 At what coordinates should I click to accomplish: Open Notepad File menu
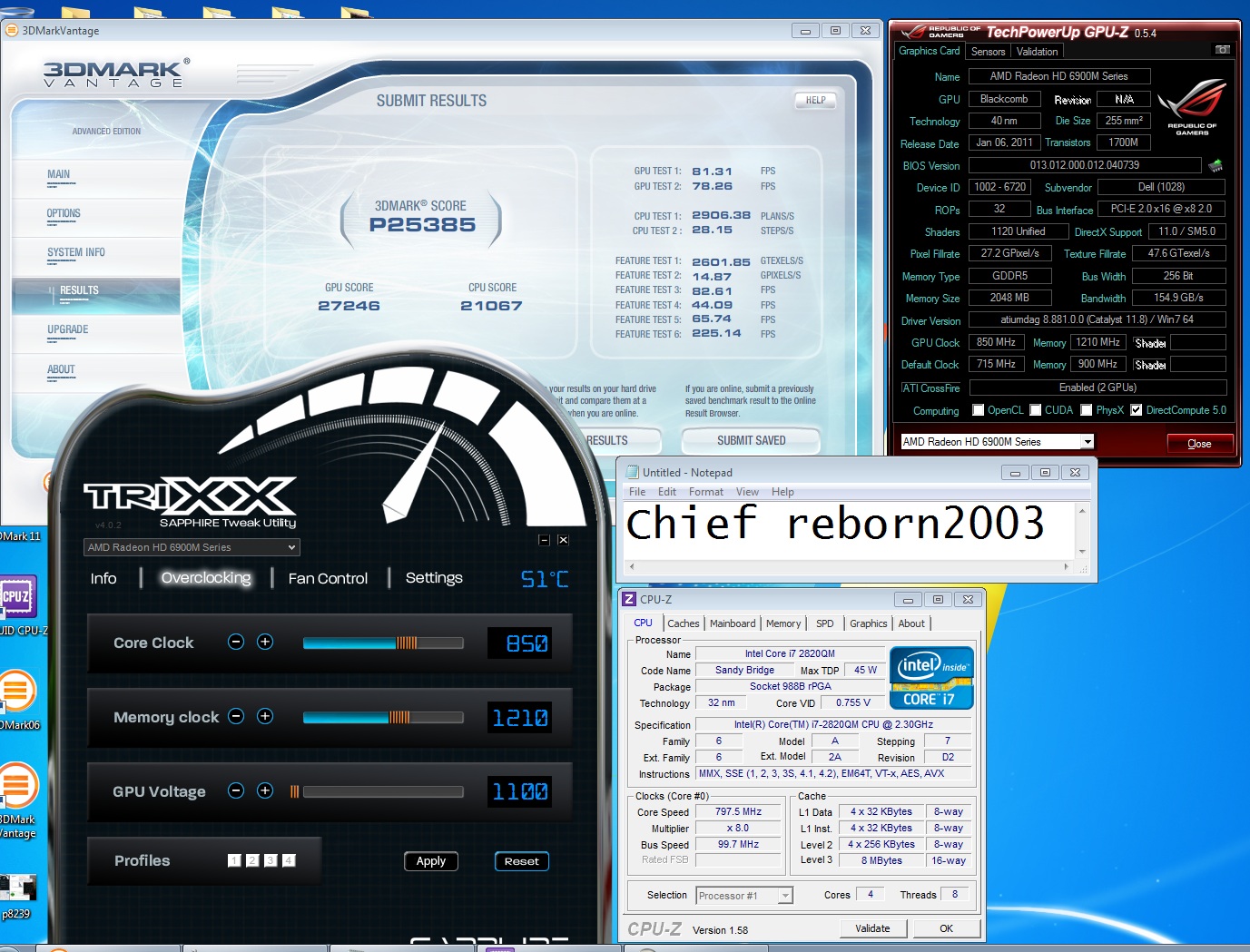637,492
